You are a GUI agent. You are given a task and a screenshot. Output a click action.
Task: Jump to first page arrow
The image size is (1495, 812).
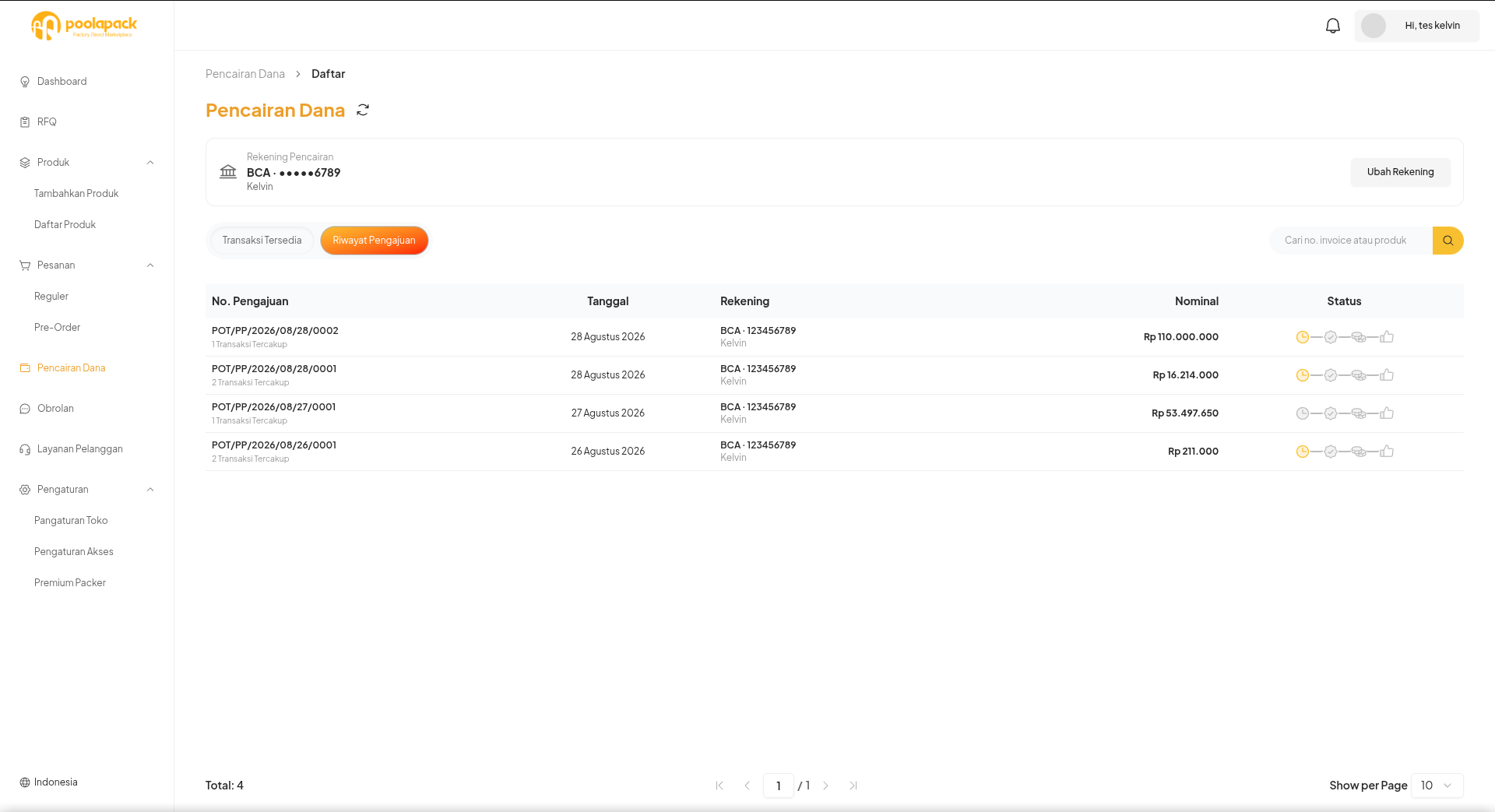coord(719,786)
